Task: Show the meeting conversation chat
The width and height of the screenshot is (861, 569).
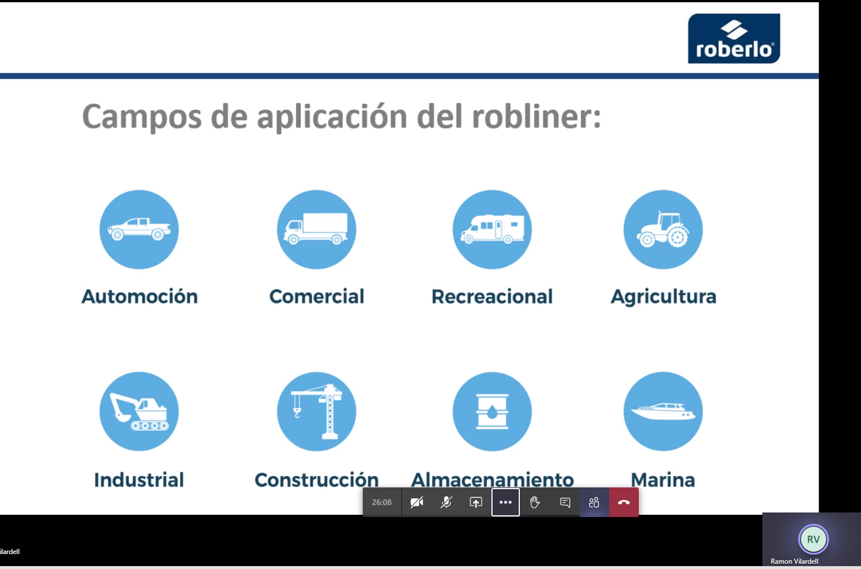Action: point(564,502)
